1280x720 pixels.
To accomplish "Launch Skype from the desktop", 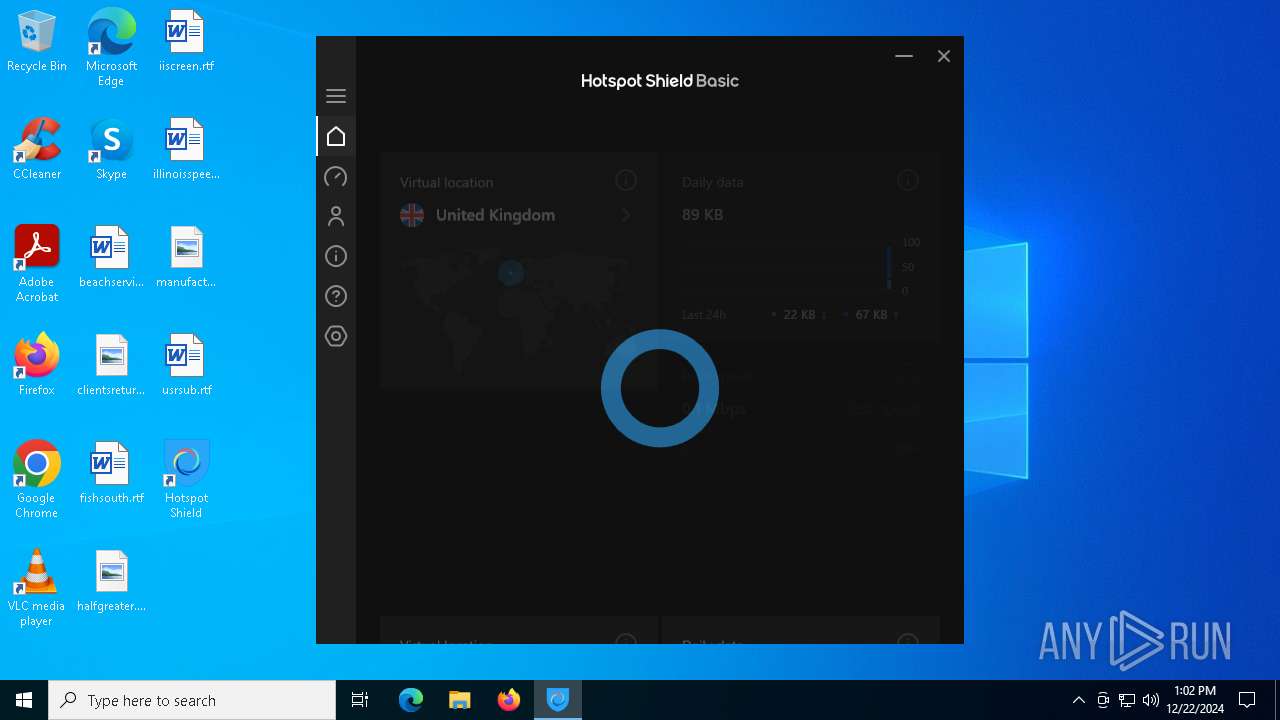I will click(x=111, y=150).
